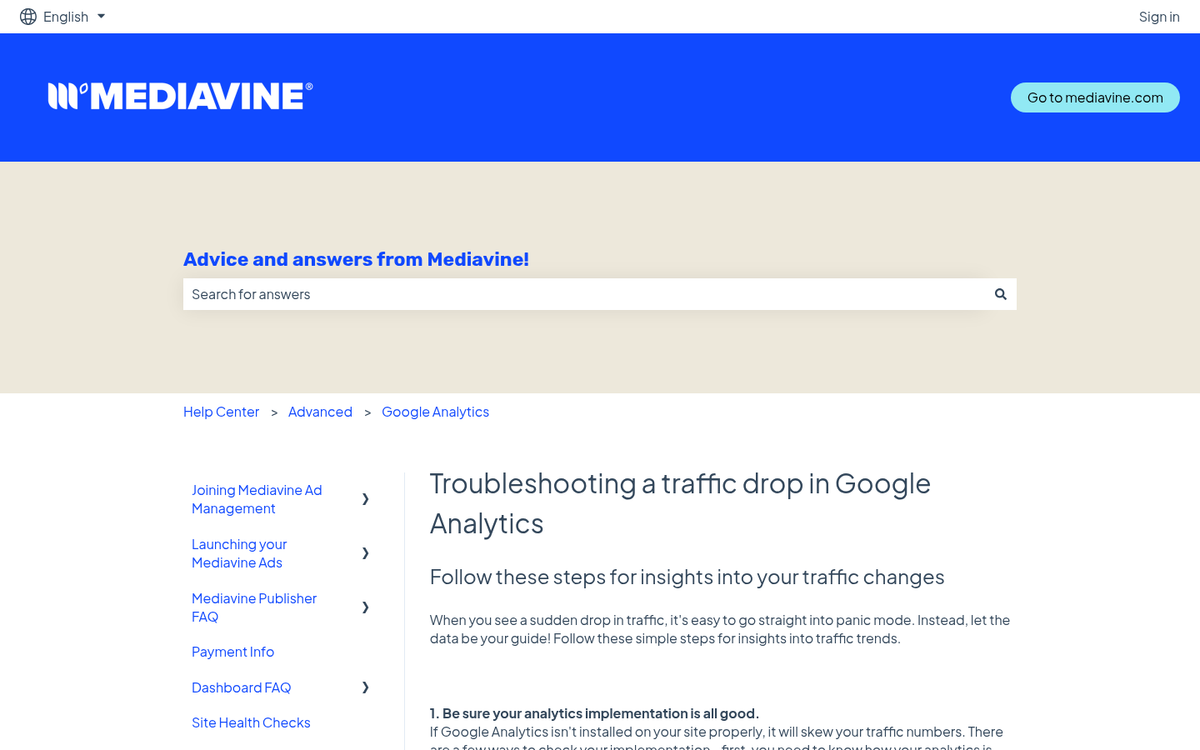Open the Google Analytics breadcrumb link
The image size is (1200, 750).
435,412
